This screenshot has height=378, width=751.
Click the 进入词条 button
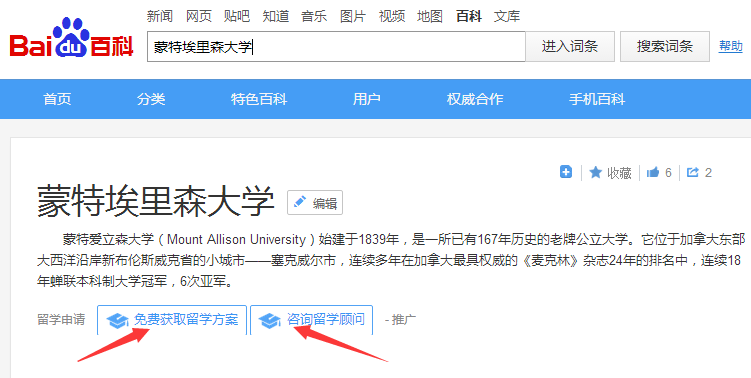coord(570,46)
